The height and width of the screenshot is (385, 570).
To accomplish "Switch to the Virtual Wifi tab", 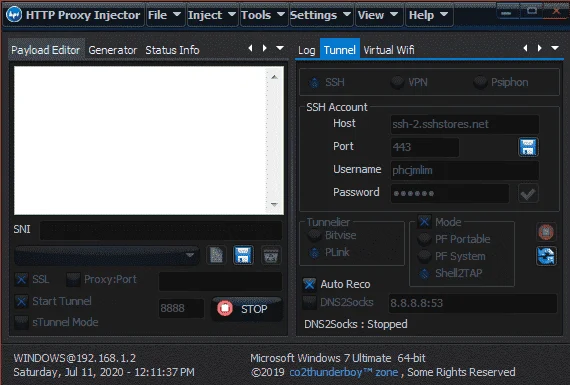I will click(x=389, y=50).
